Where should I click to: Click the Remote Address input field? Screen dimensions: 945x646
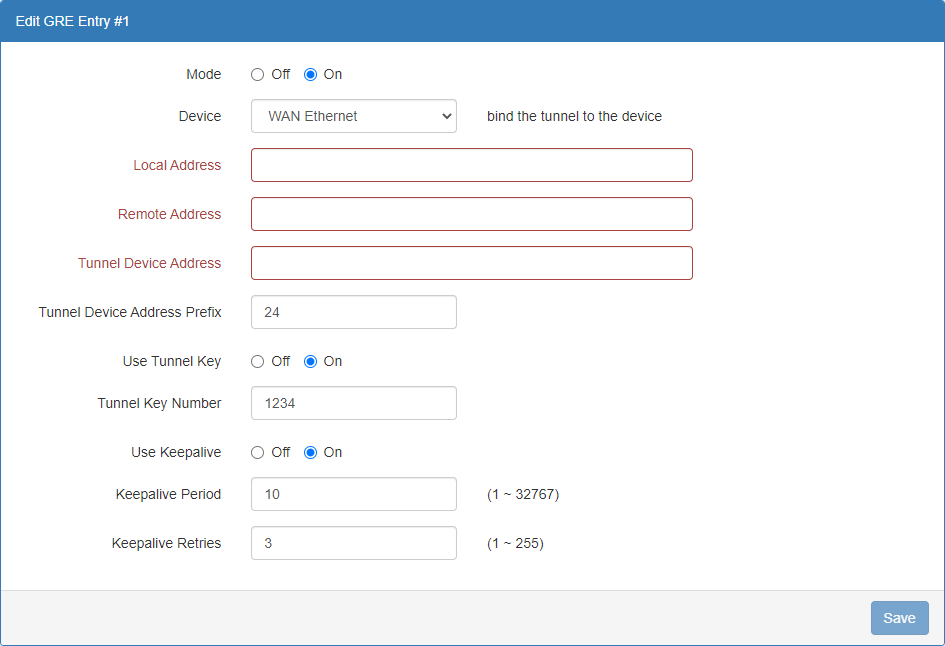[x=472, y=214]
